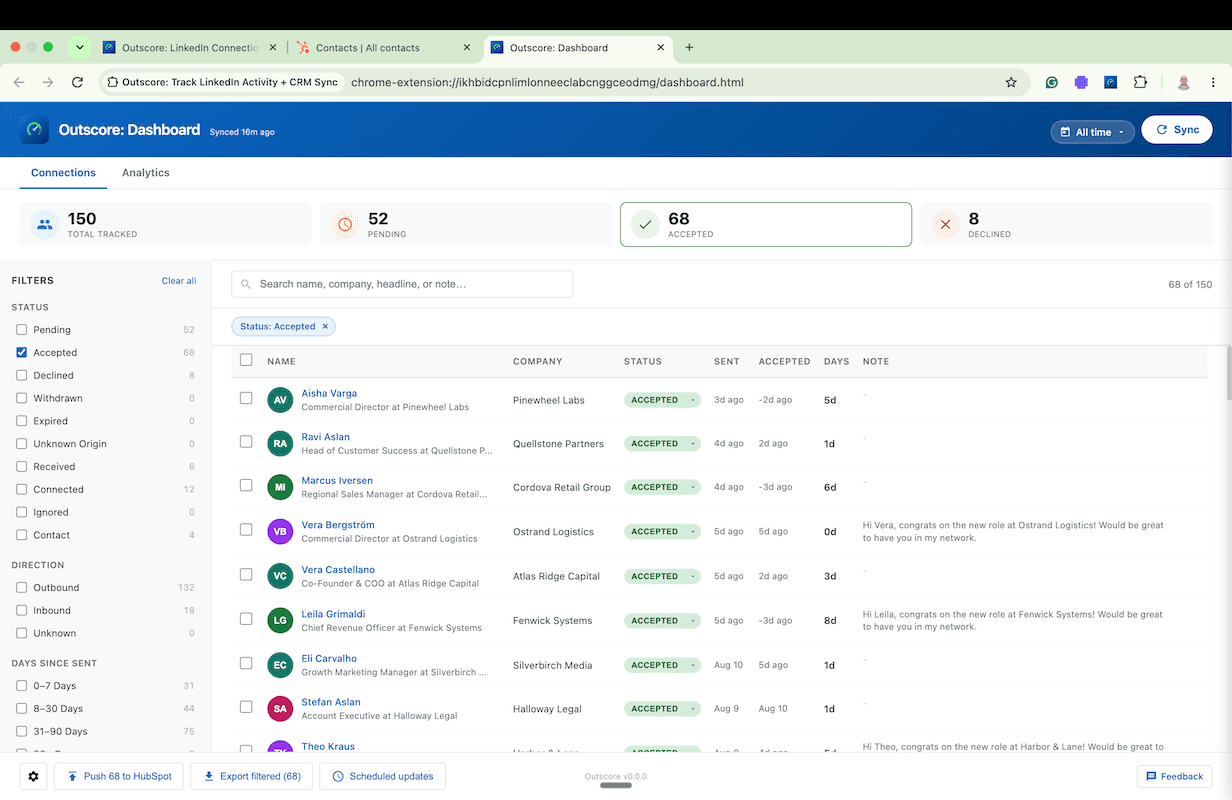Image resolution: width=1232 pixels, height=800 pixels.
Task: Click Eli Carvalho's EC avatar
Action: [280, 665]
